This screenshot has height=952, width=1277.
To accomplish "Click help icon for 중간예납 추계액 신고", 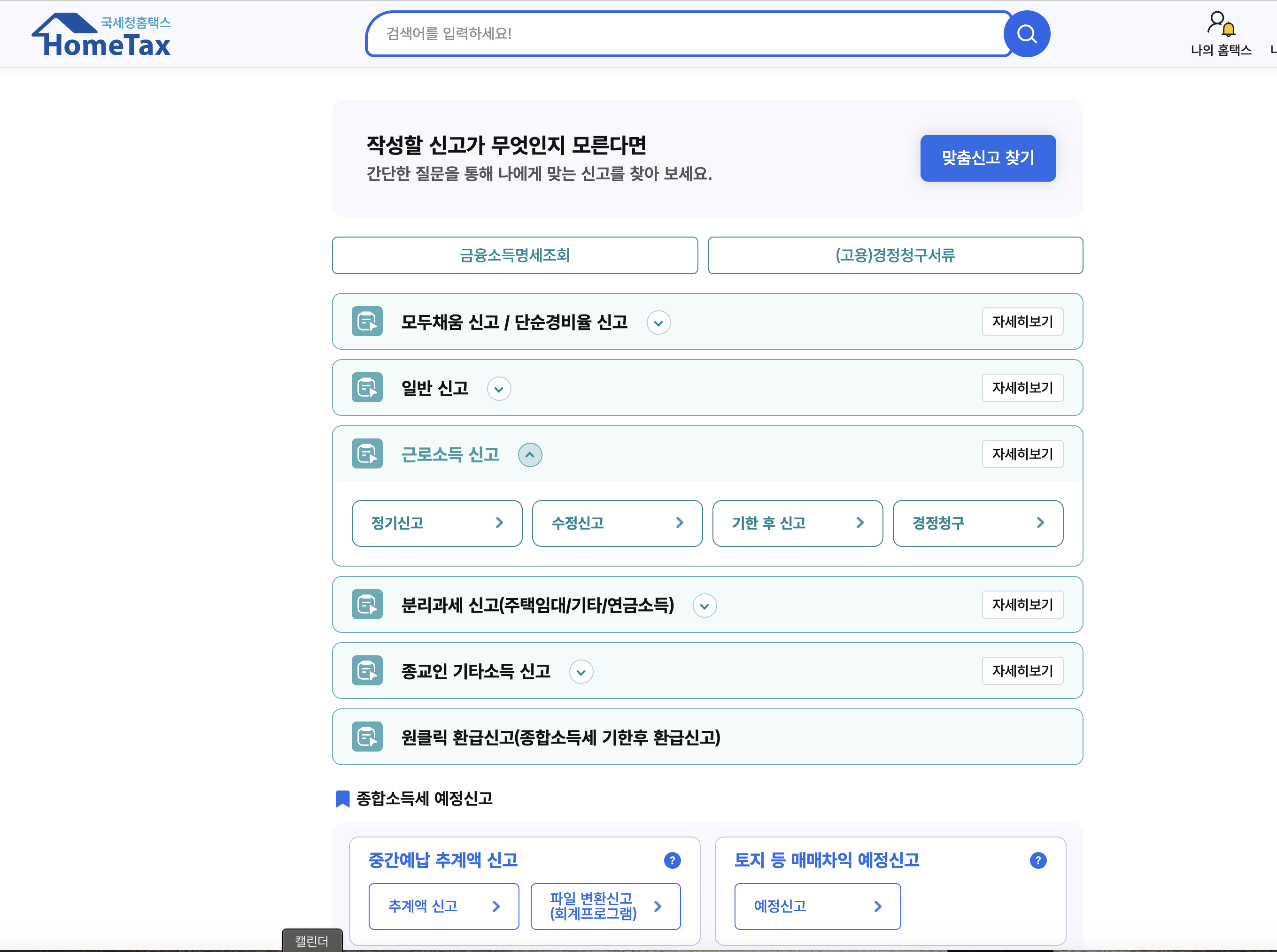I will click(x=672, y=860).
